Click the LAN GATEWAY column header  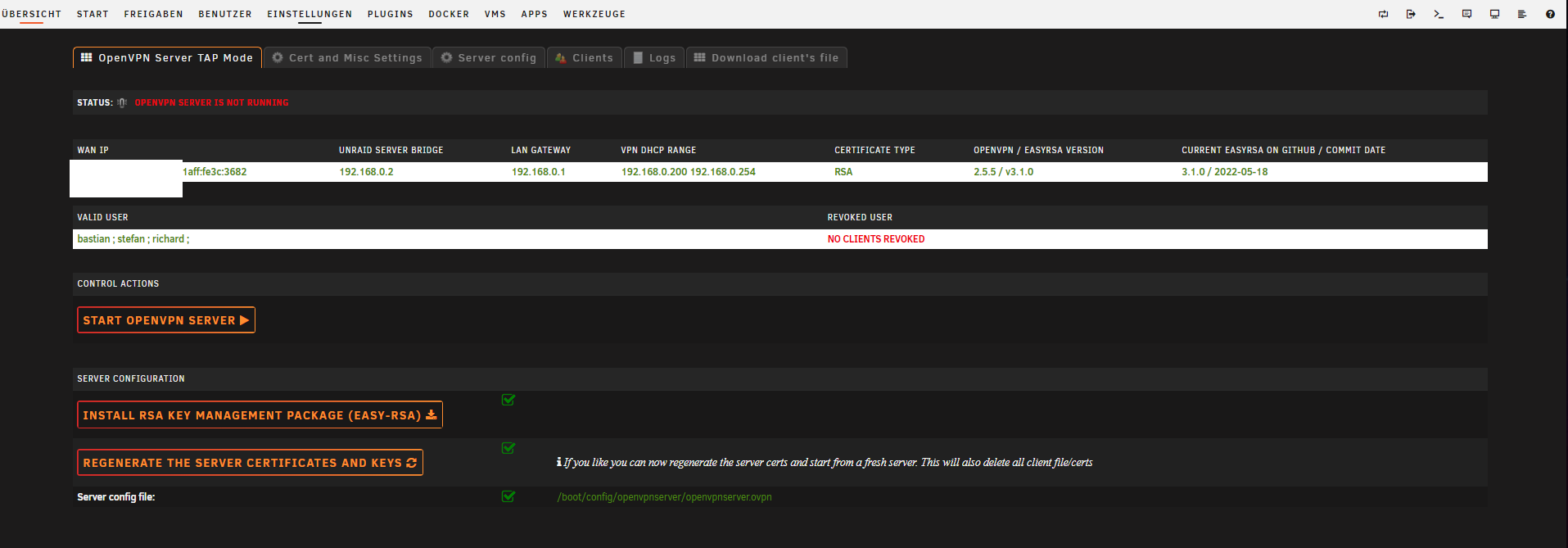coord(540,150)
